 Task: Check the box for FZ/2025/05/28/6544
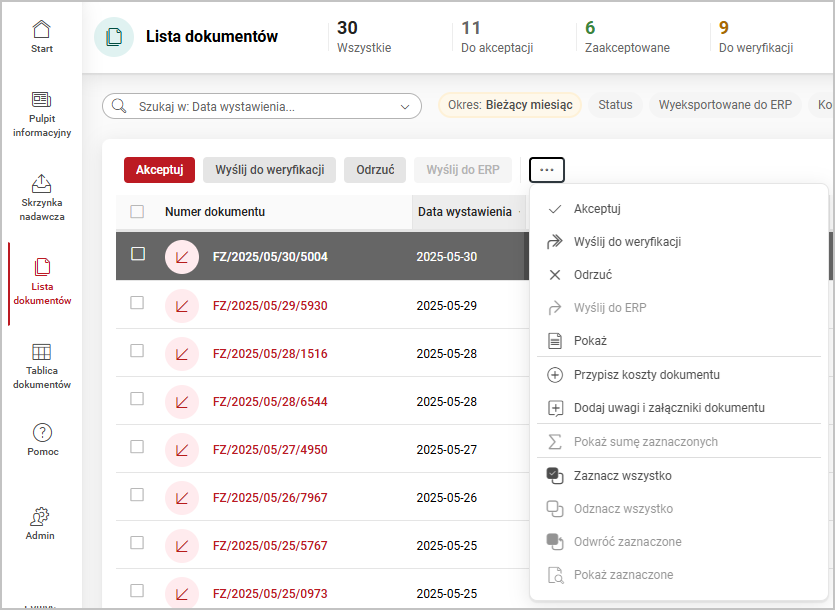[137, 398]
